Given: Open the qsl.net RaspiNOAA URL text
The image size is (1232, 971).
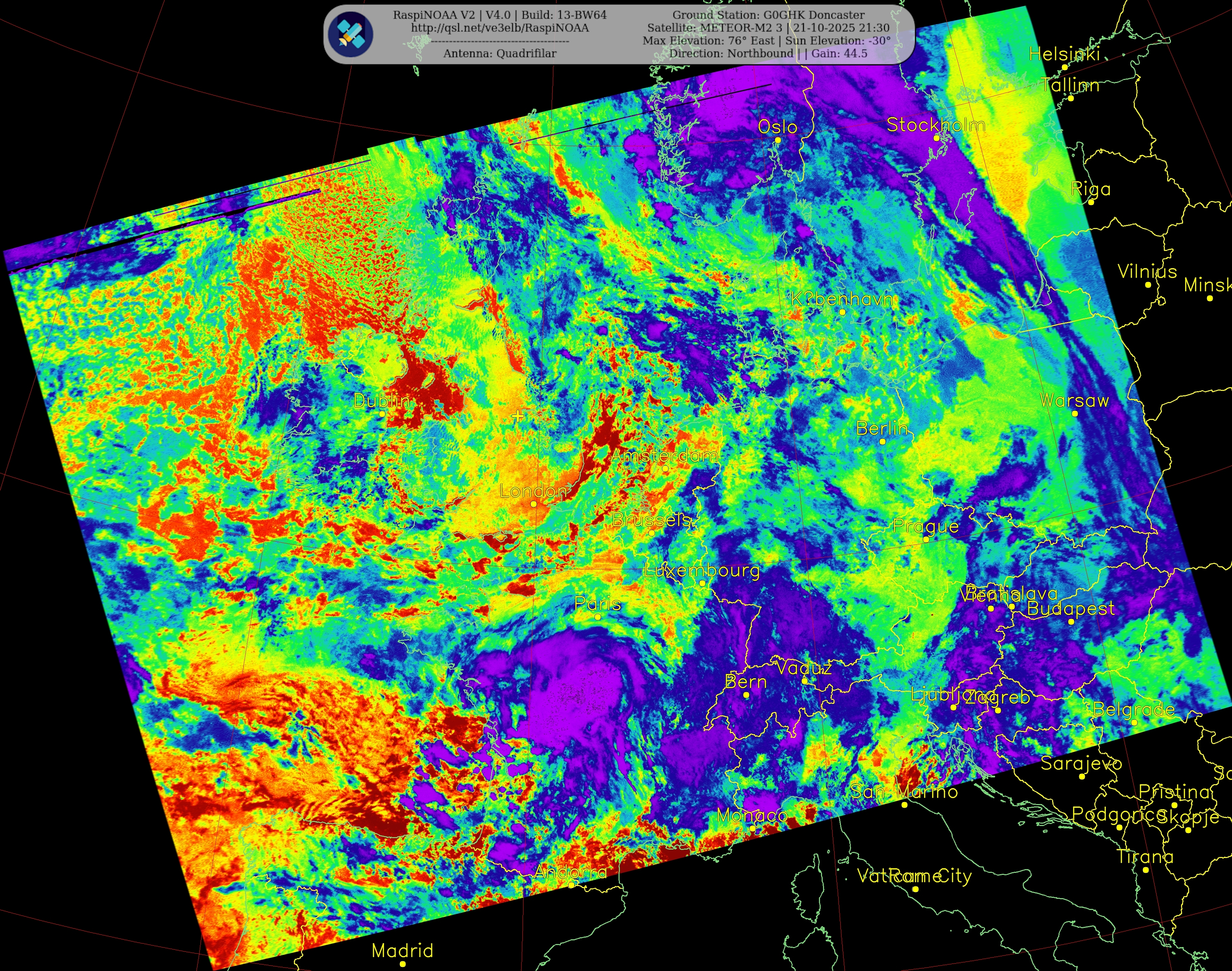Looking at the screenshot, I should [x=500, y=28].
